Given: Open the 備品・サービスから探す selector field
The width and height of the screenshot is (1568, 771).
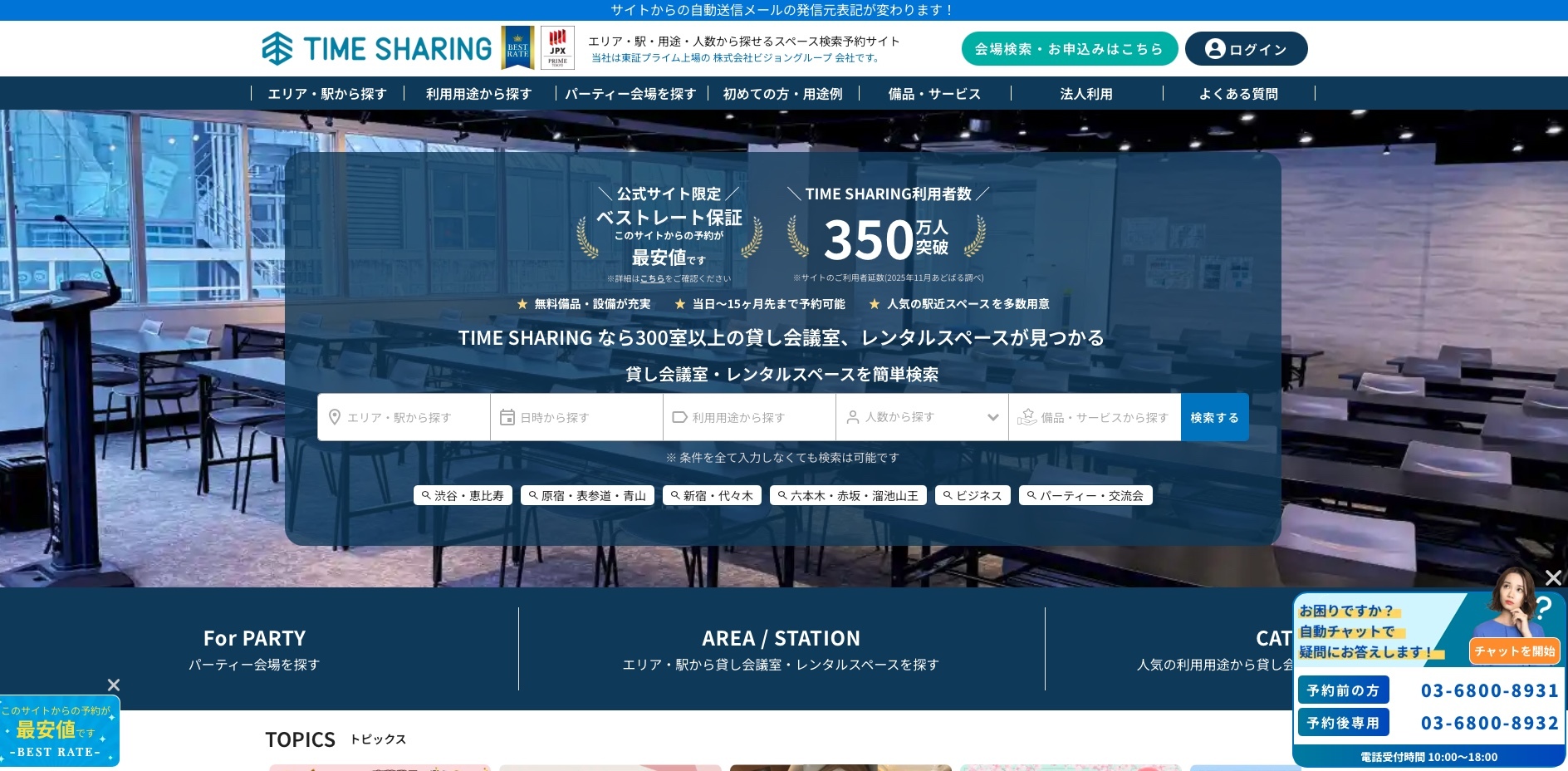Looking at the screenshot, I should coord(1095,417).
